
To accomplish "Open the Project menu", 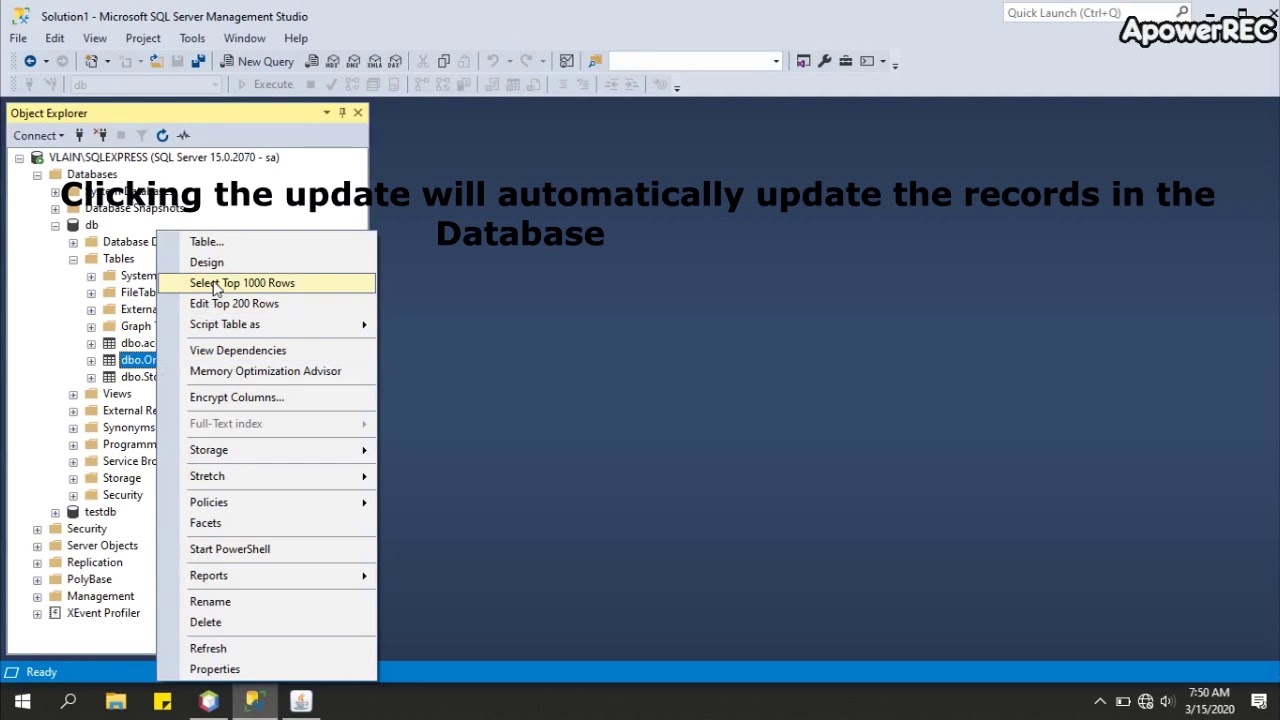I will click(x=143, y=38).
